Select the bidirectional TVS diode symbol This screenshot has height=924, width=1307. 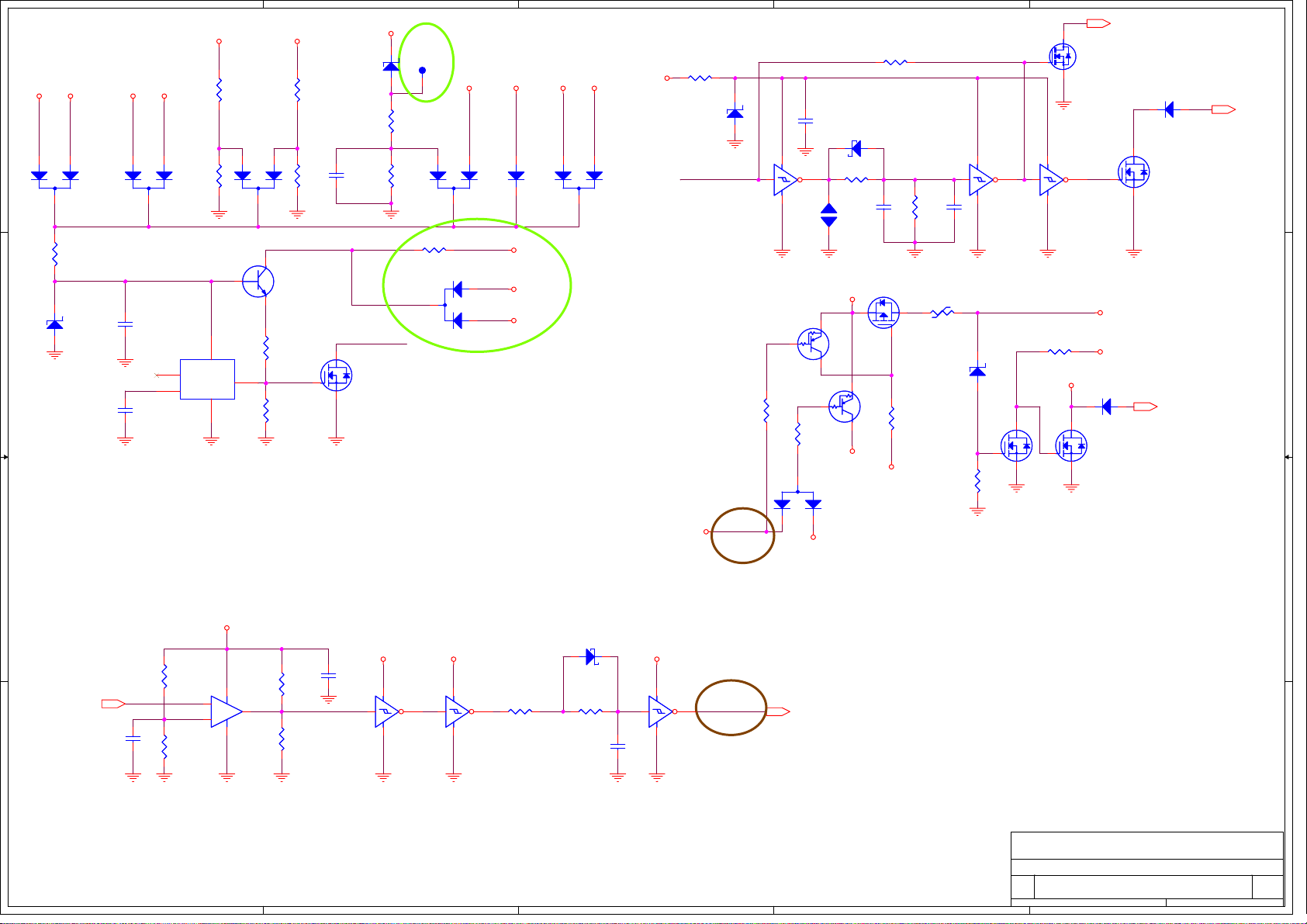click(x=829, y=215)
